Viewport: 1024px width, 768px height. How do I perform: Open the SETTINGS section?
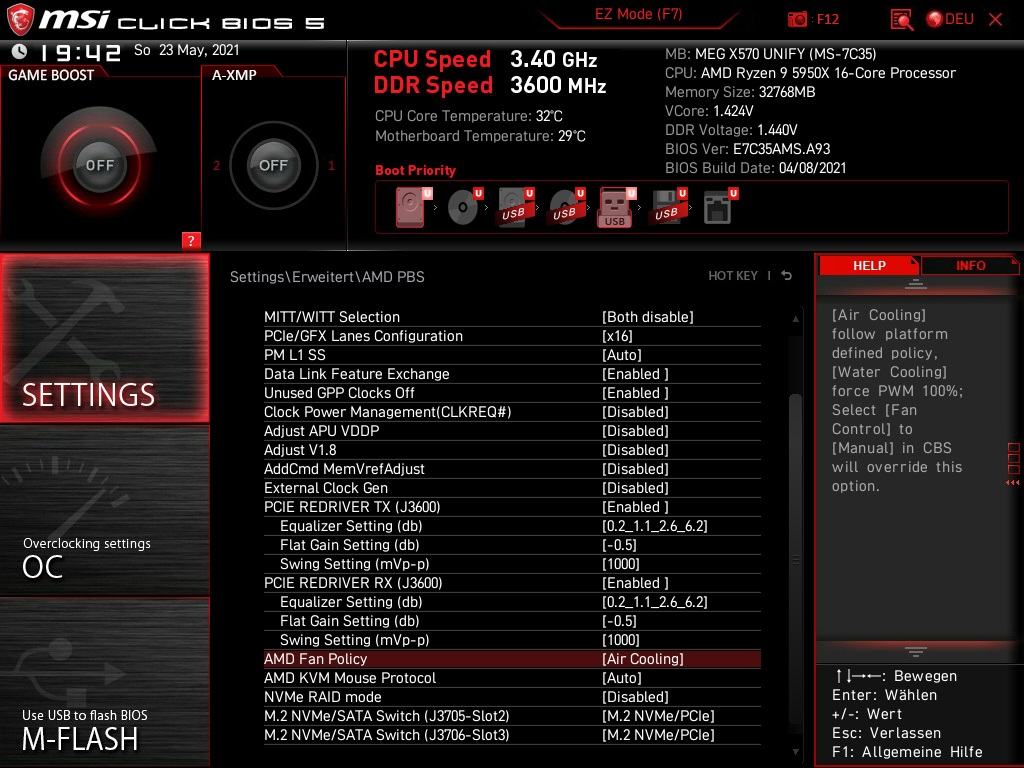[104, 338]
